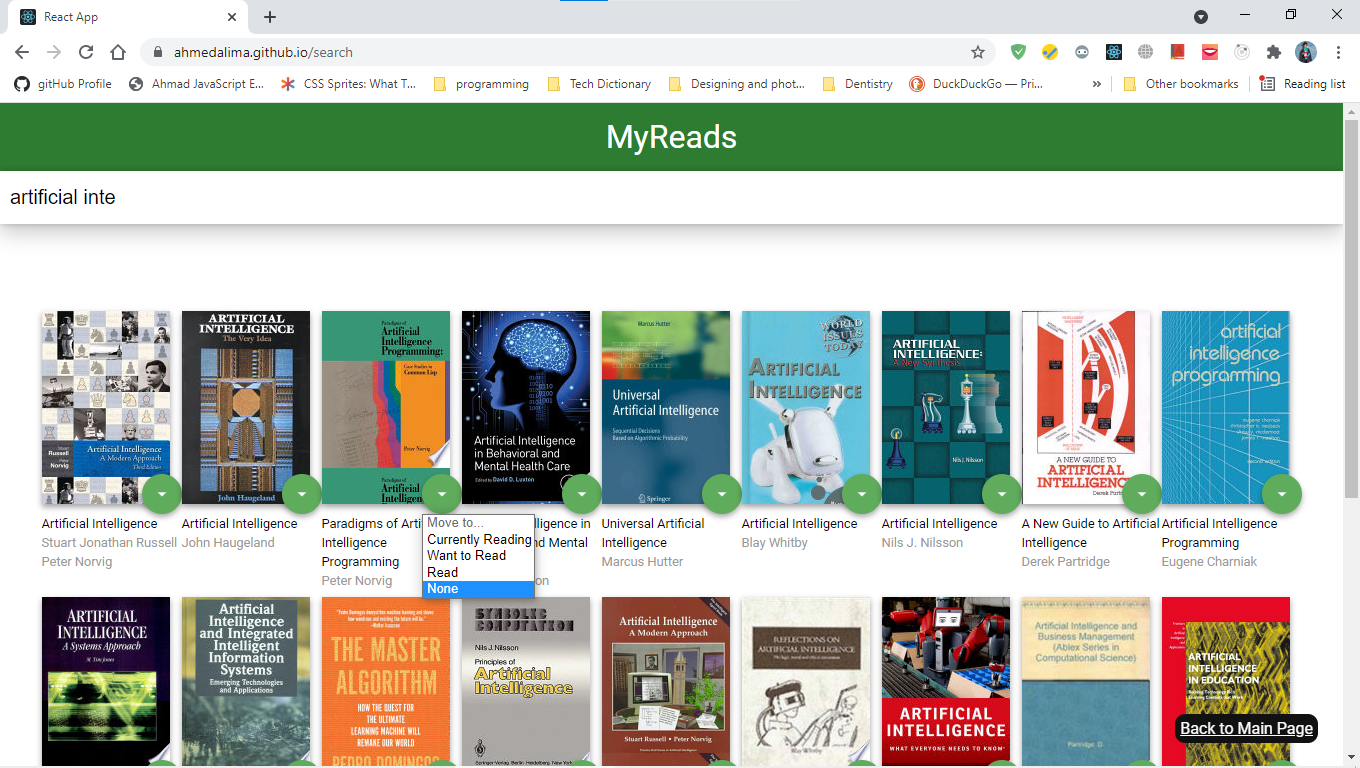Go back with the browser back arrow
This screenshot has width=1360, height=768.
22,52
